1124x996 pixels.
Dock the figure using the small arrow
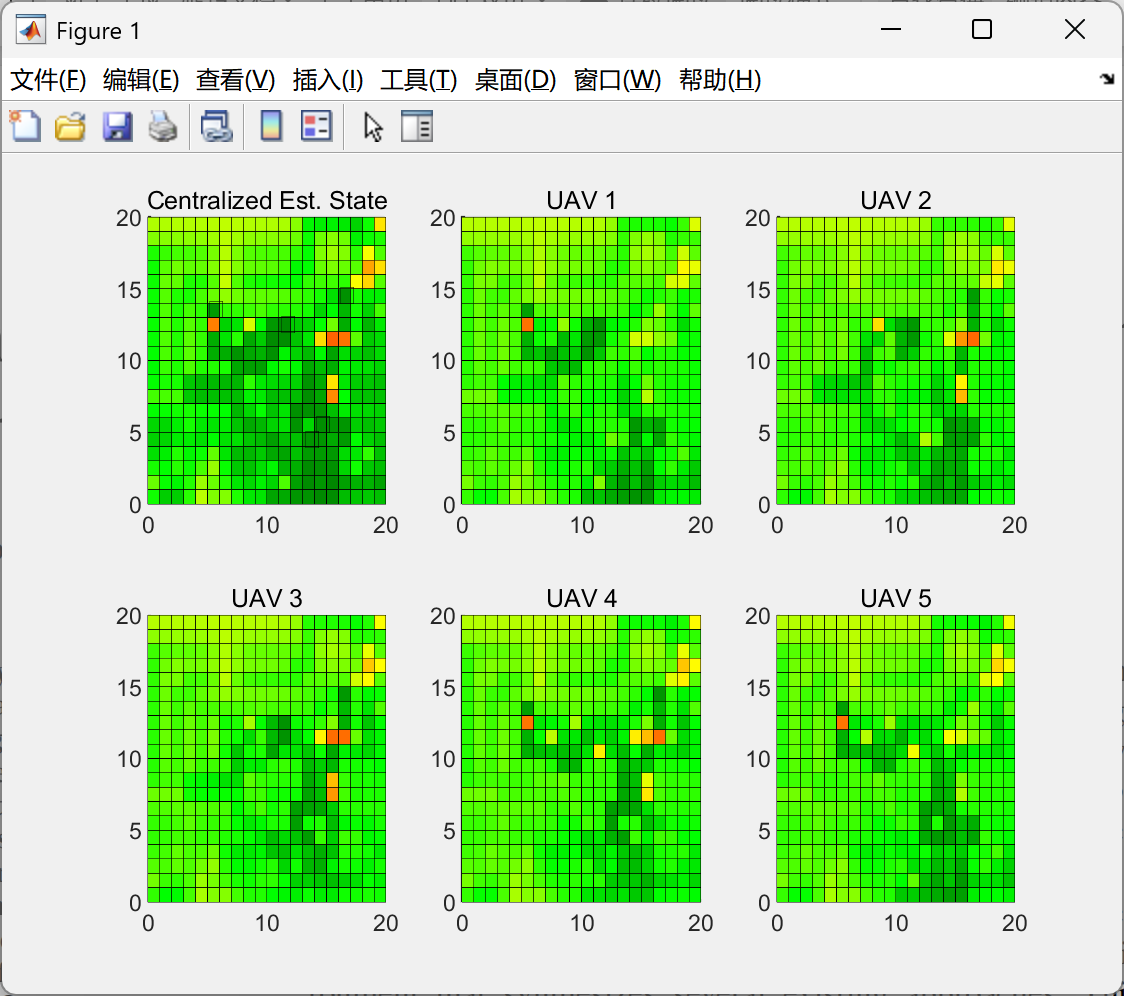coord(1108,79)
